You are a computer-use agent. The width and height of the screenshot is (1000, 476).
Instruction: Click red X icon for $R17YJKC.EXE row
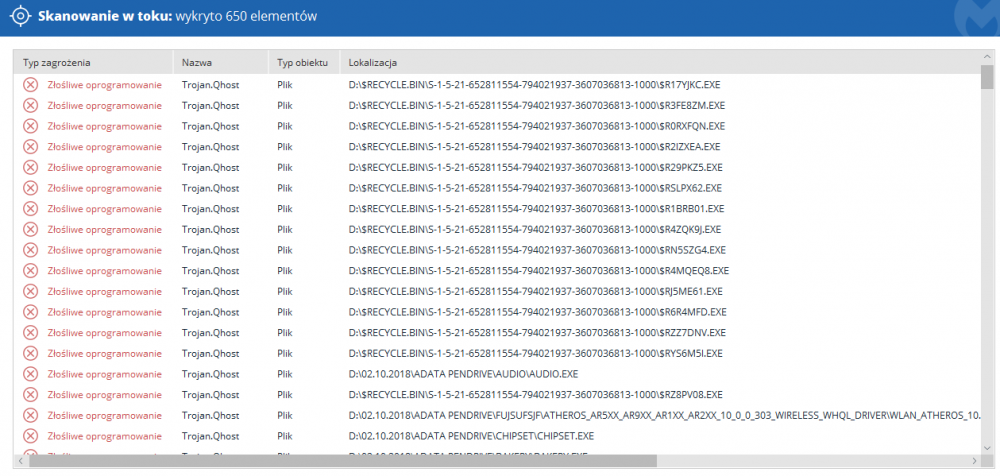click(x=30, y=84)
